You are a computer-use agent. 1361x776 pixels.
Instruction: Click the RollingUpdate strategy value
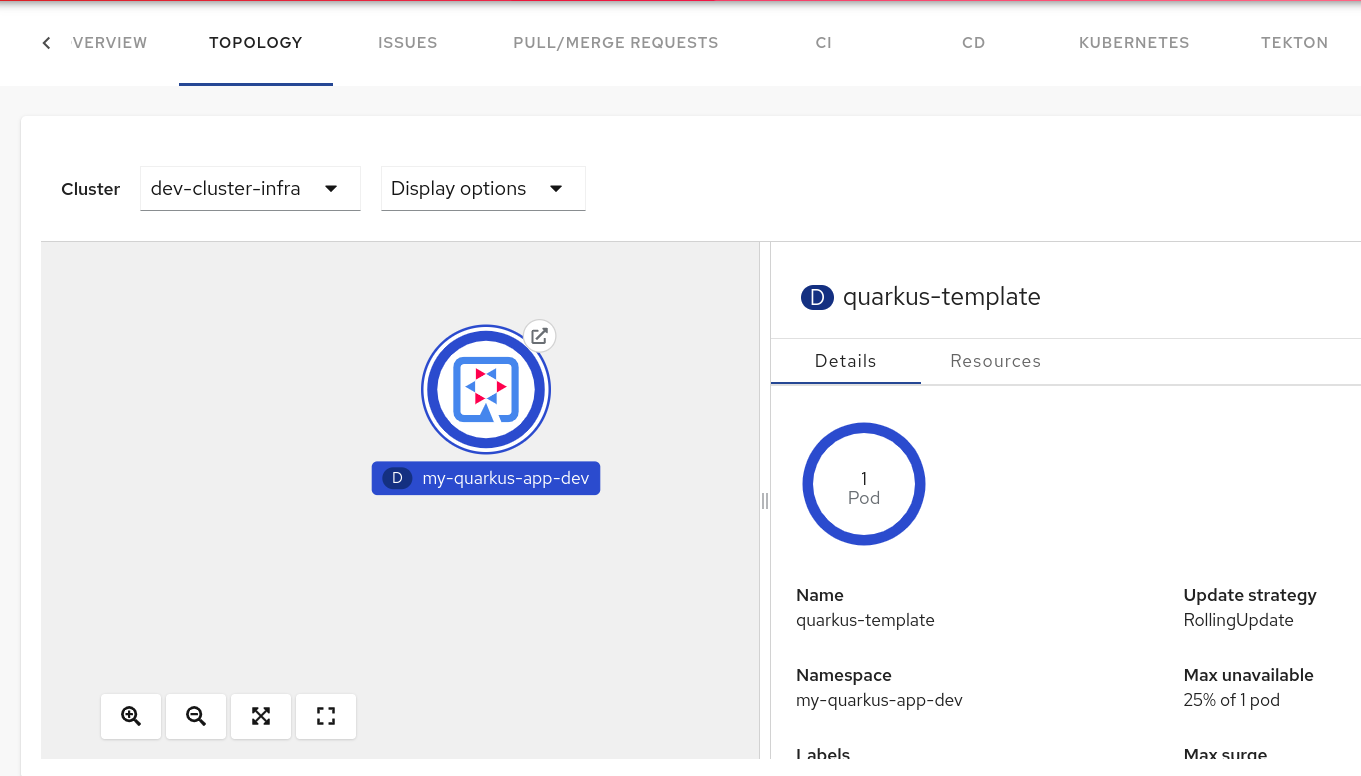click(x=1238, y=620)
